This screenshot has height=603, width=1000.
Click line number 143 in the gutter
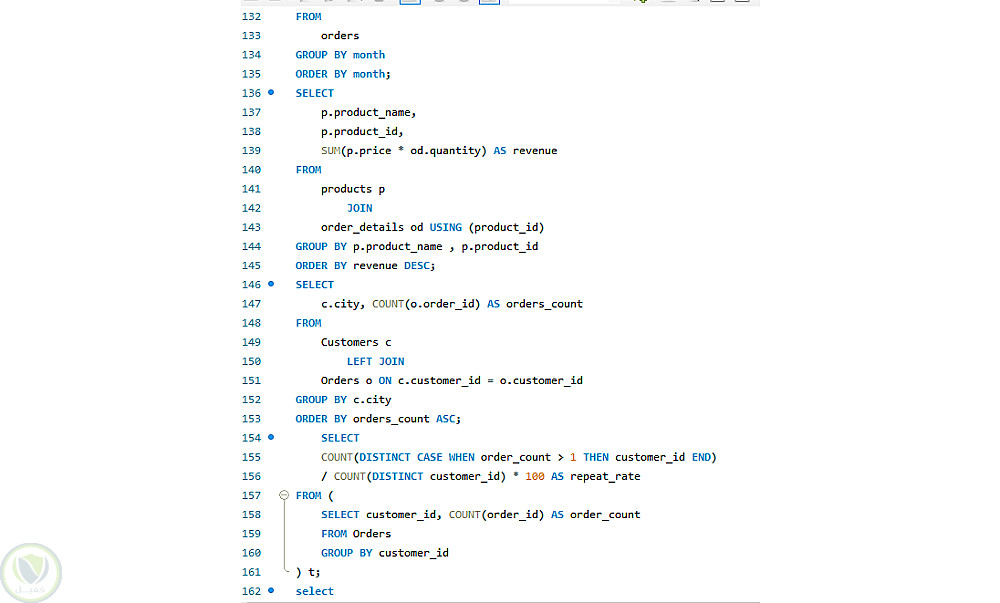pos(251,228)
